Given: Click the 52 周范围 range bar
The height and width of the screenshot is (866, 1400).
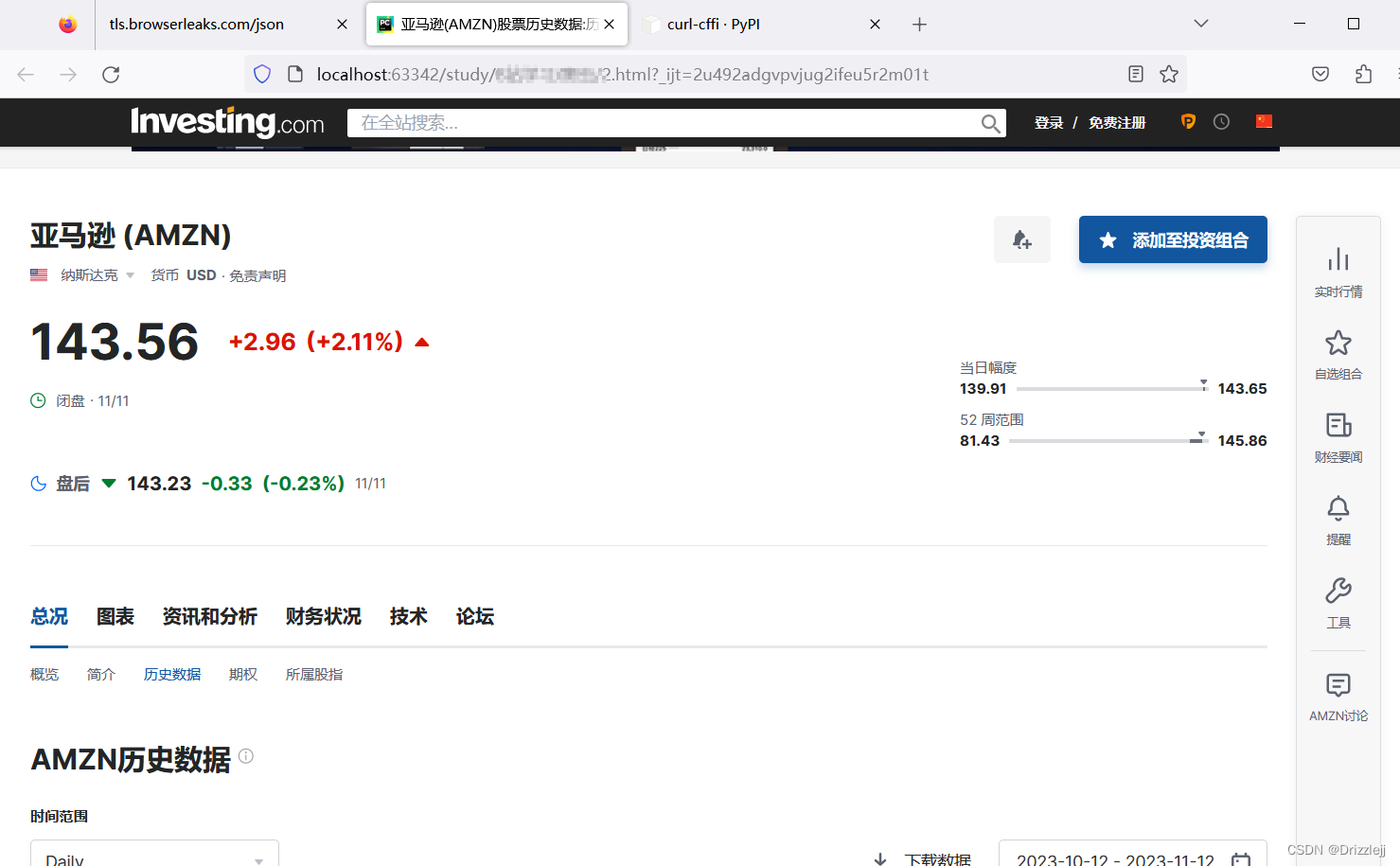Looking at the screenshot, I should pyautogui.click(x=1108, y=439).
